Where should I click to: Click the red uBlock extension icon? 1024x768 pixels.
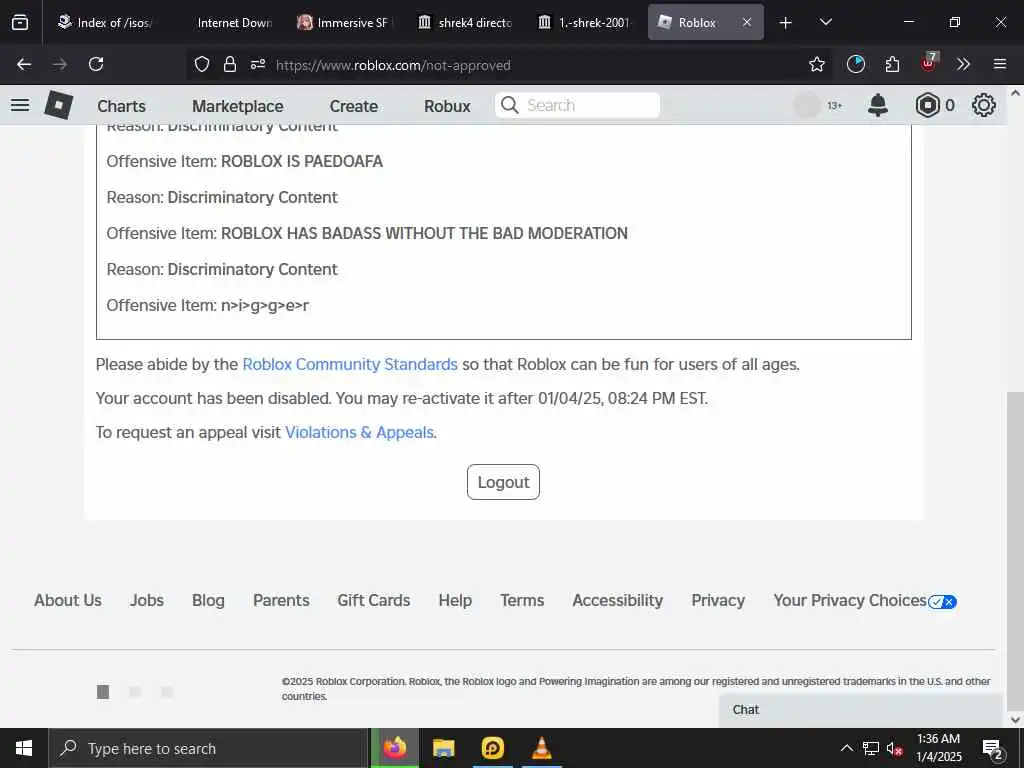[x=929, y=63]
